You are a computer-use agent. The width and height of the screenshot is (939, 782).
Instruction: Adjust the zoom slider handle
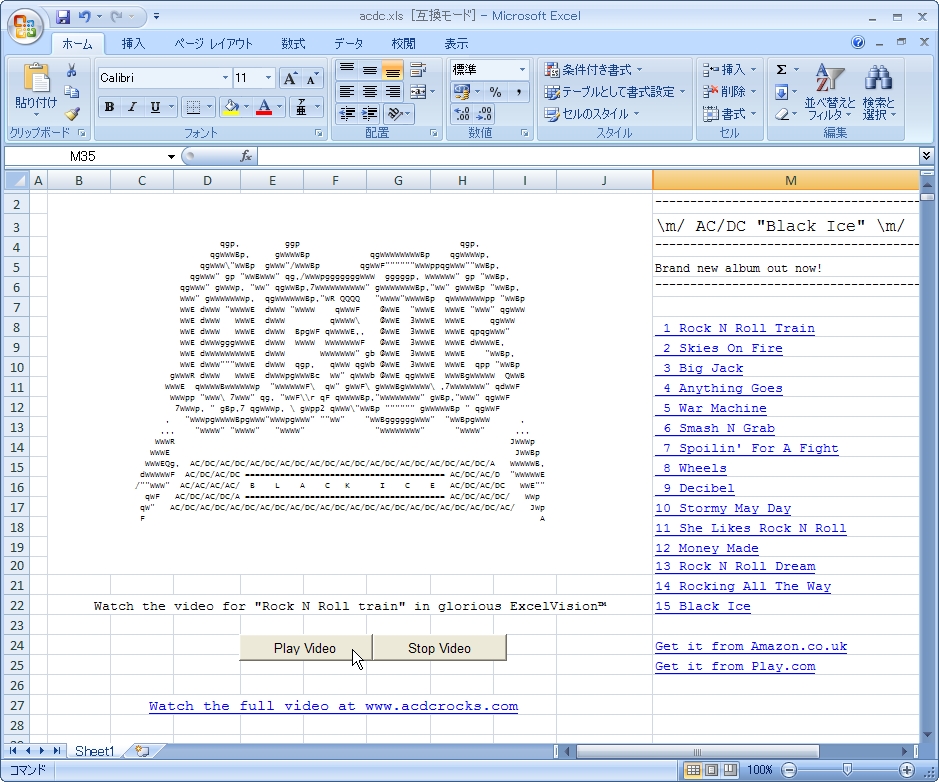pos(847,769)
